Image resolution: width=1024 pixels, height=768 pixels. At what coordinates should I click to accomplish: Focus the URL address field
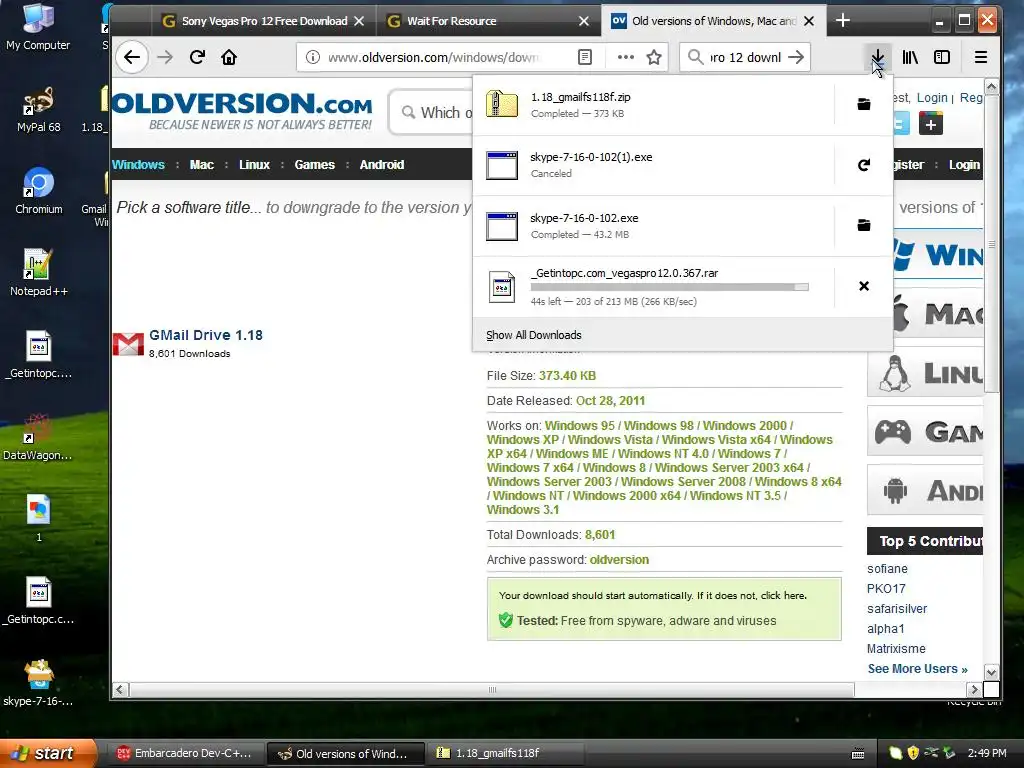click(433, 57)
